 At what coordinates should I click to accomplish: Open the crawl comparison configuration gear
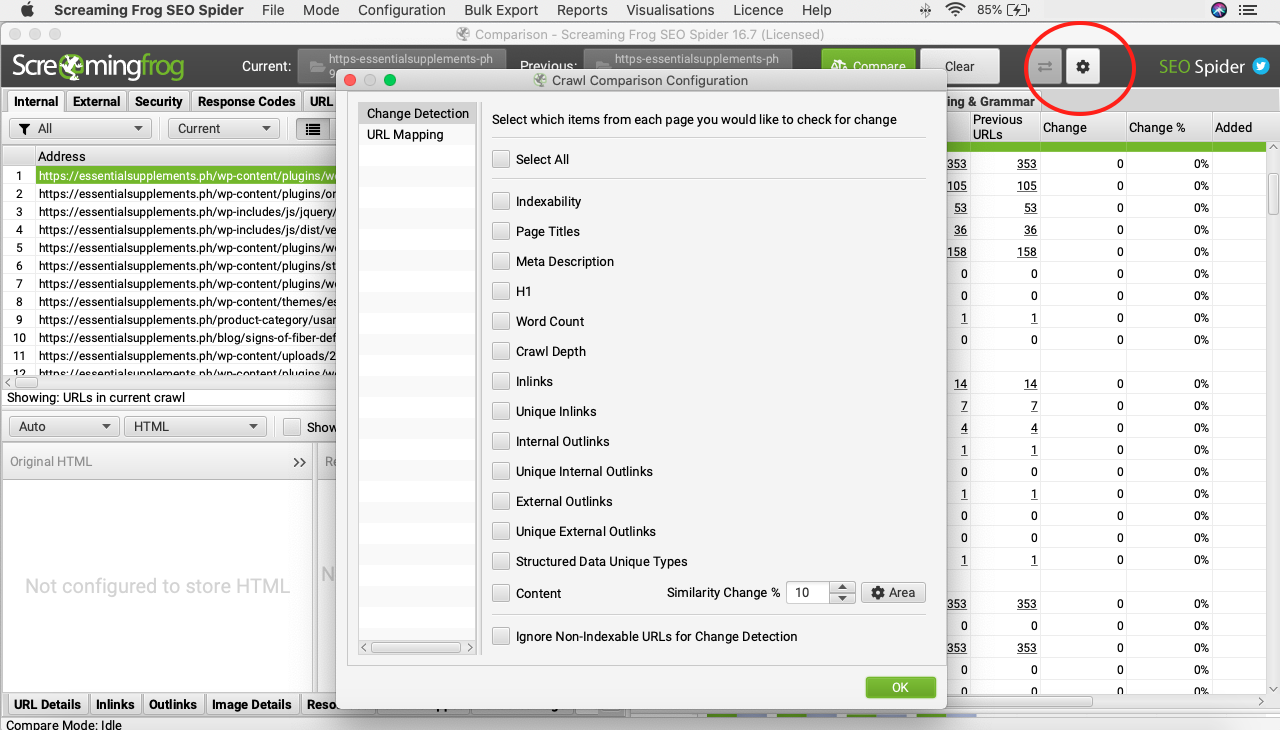[1082, 67]
